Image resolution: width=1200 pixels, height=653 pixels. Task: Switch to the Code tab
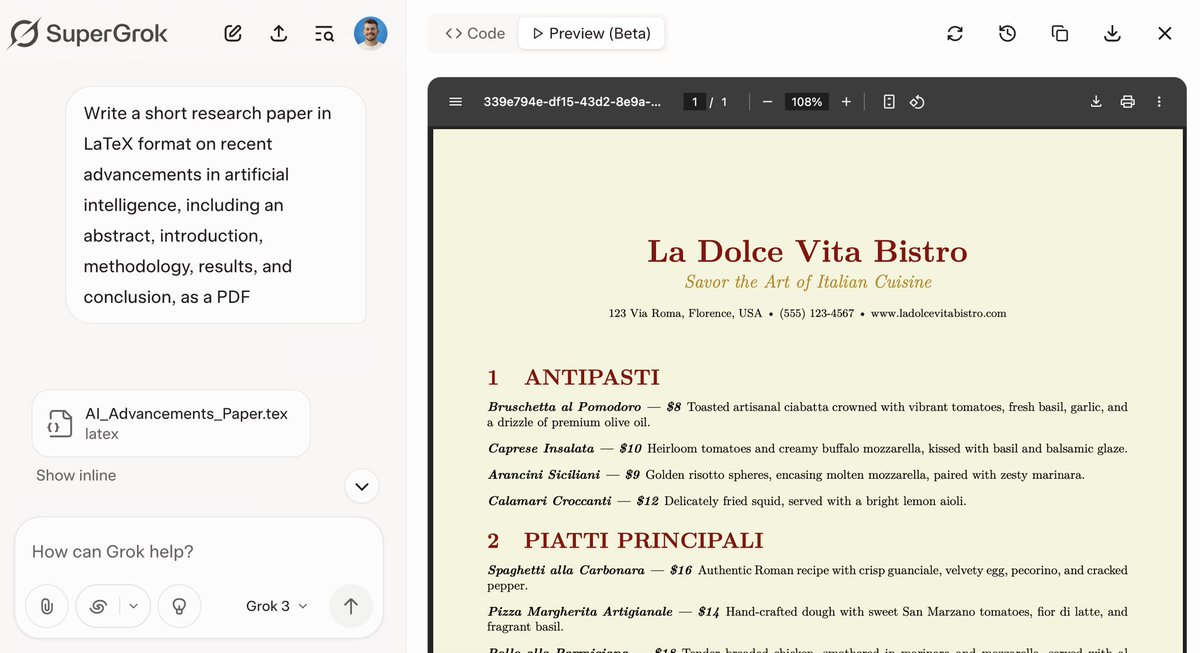(475, 33)
